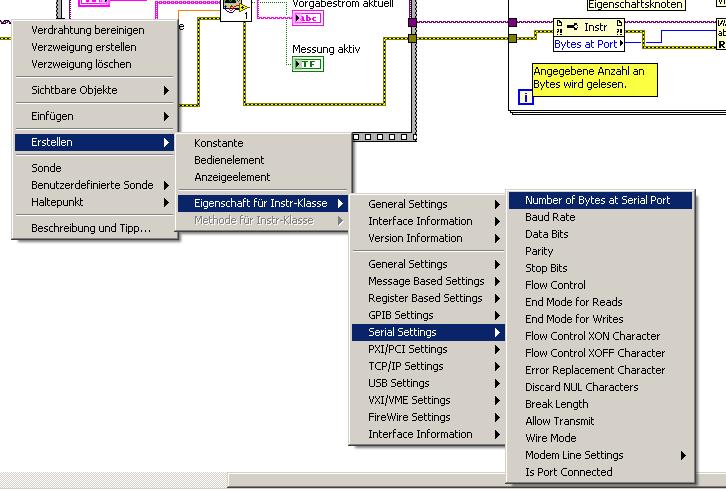Open GPIB Settings submenu

click(428, 315)
